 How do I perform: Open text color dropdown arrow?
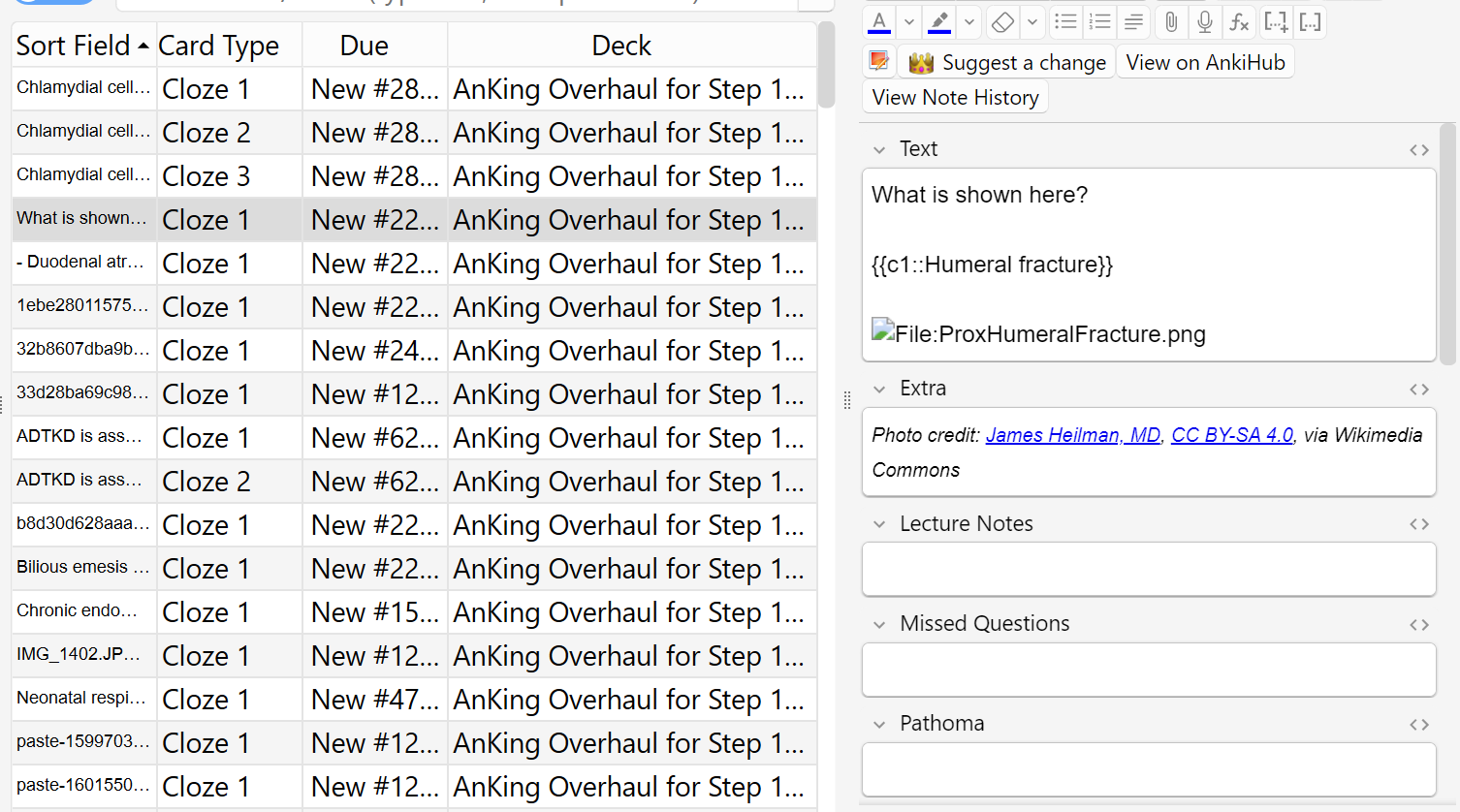point(908,21)
